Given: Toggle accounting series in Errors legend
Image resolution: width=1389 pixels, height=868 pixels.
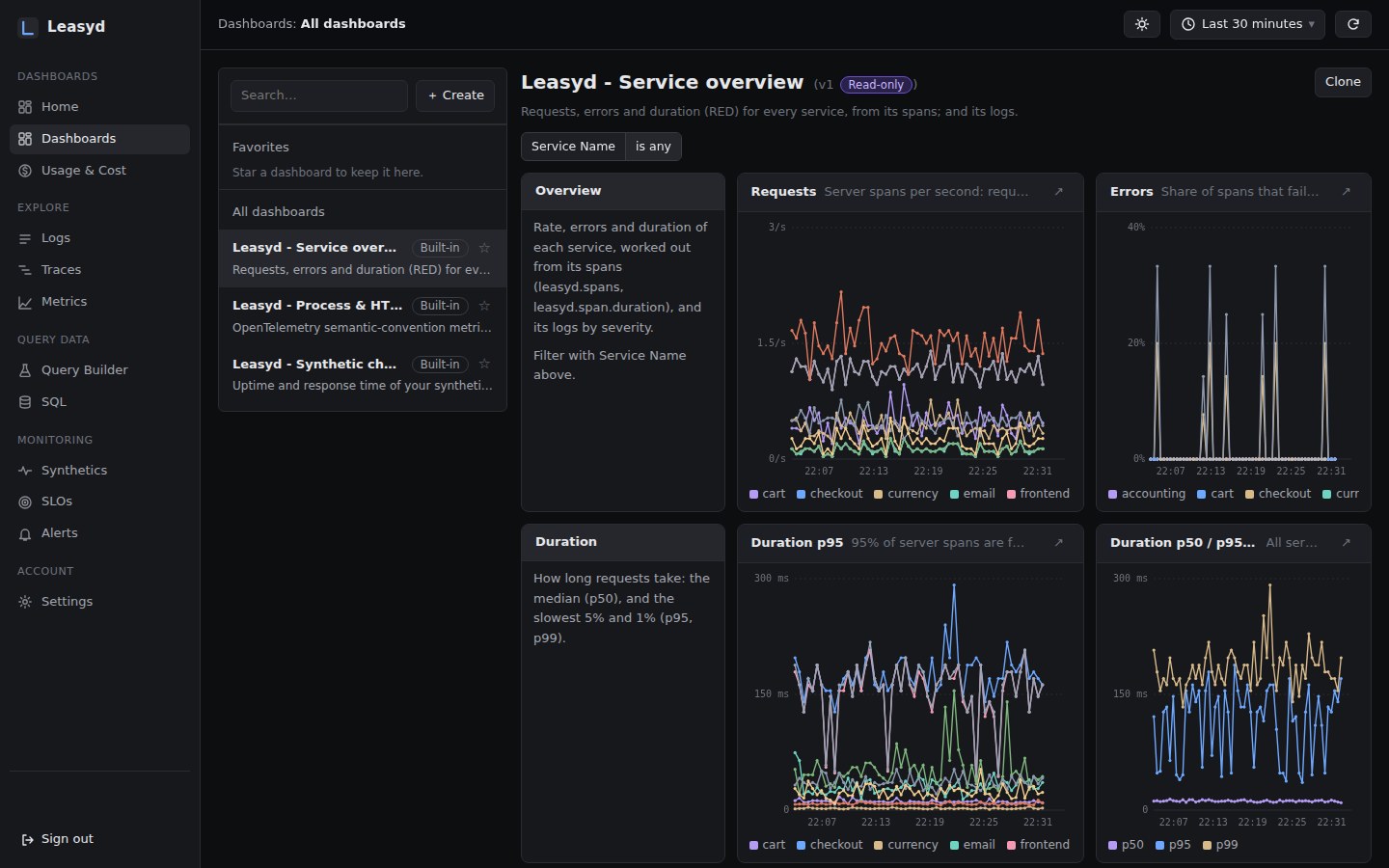Looking at the screenshot, I should (1147, 494).
